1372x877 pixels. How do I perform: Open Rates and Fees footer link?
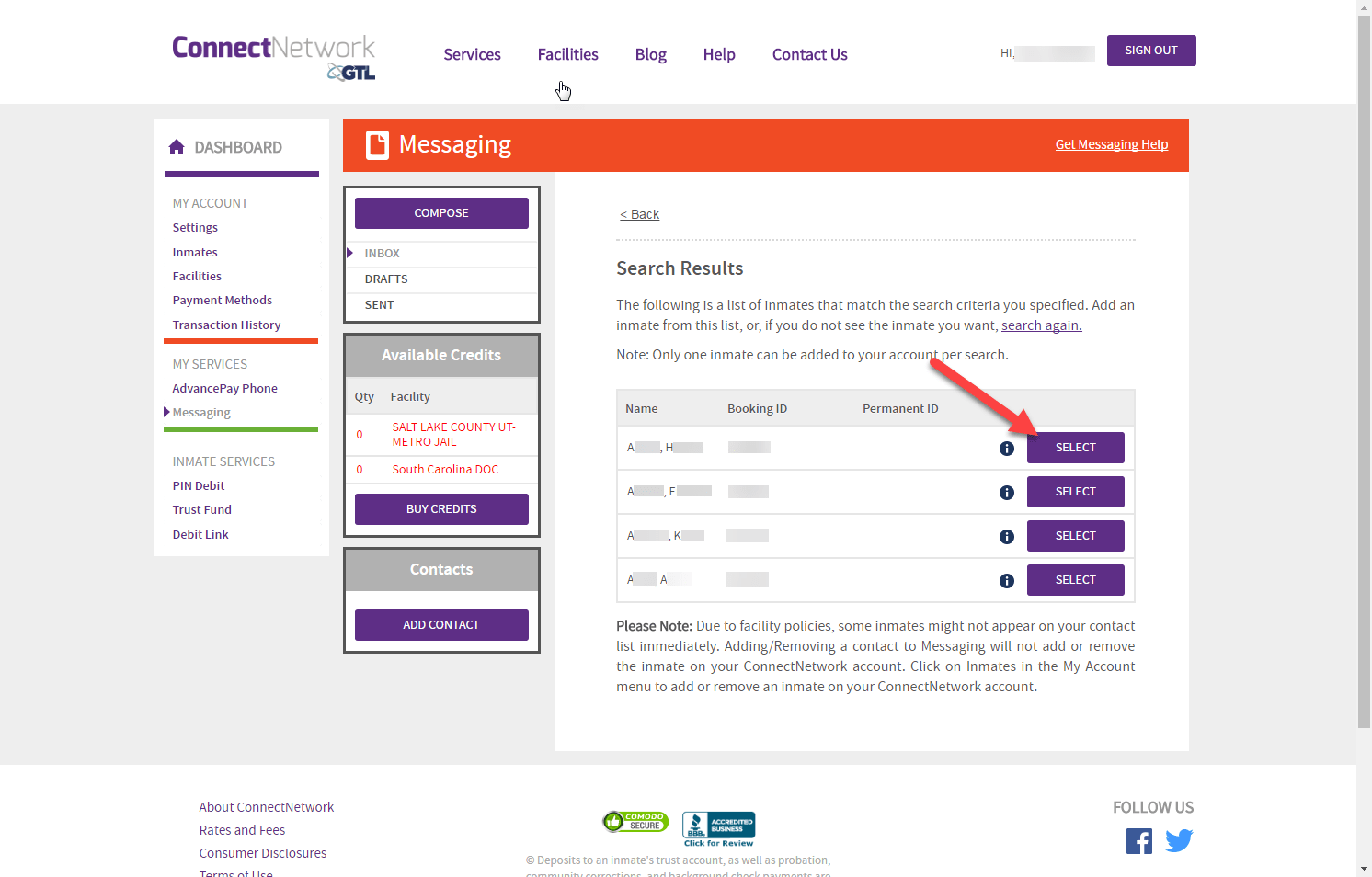[242, 830]
